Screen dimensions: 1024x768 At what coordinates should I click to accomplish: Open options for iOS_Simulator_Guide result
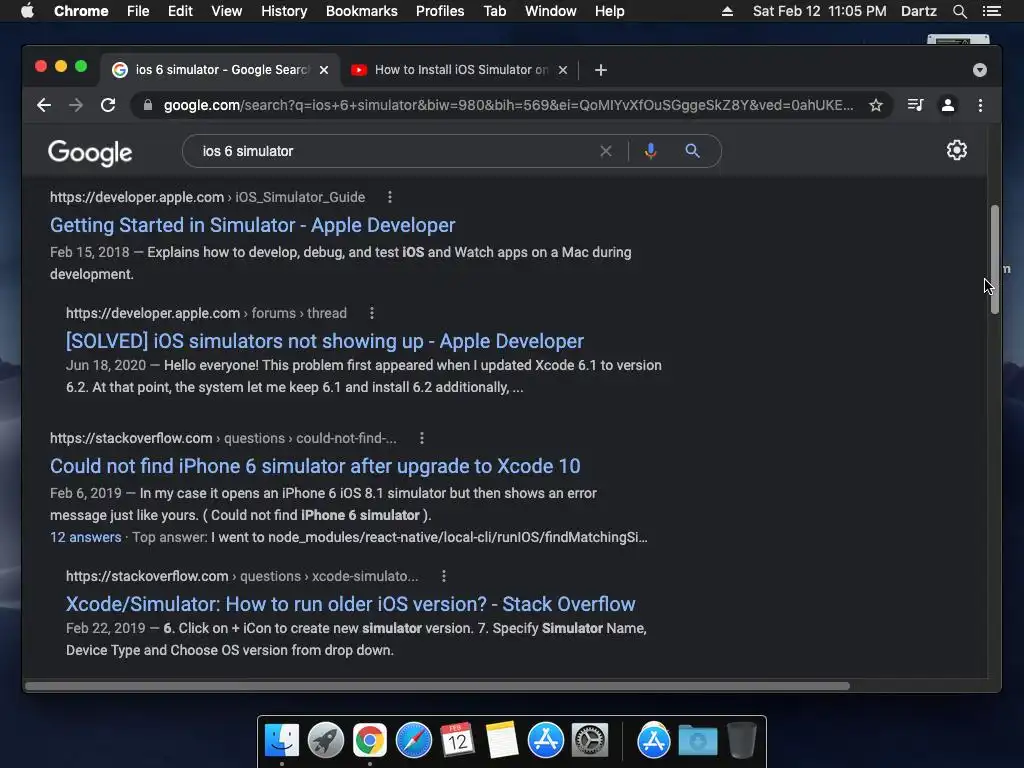point(390,197)
